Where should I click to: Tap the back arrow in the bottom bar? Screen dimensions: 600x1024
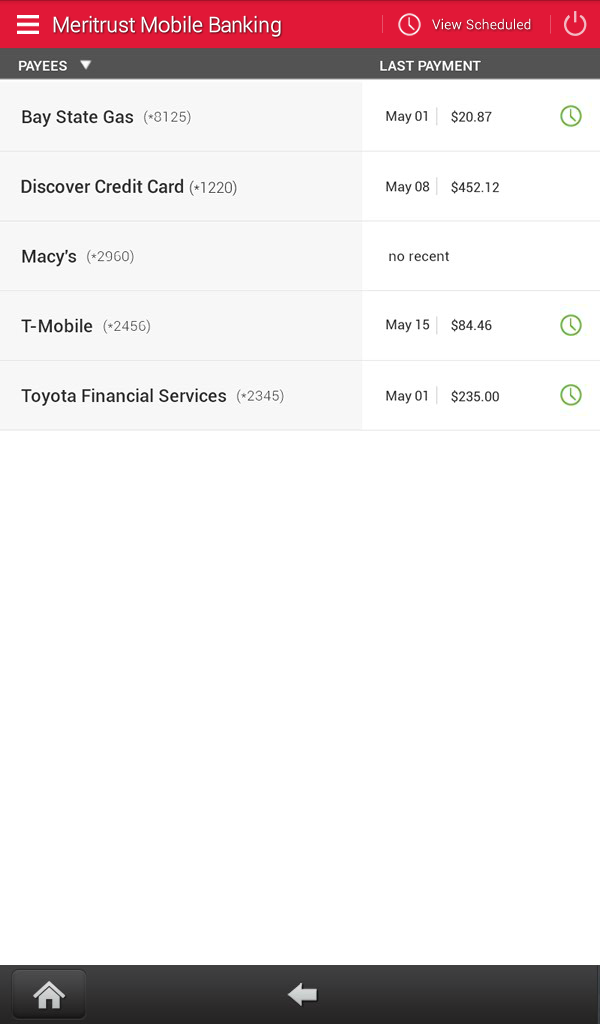coord(301,994)
